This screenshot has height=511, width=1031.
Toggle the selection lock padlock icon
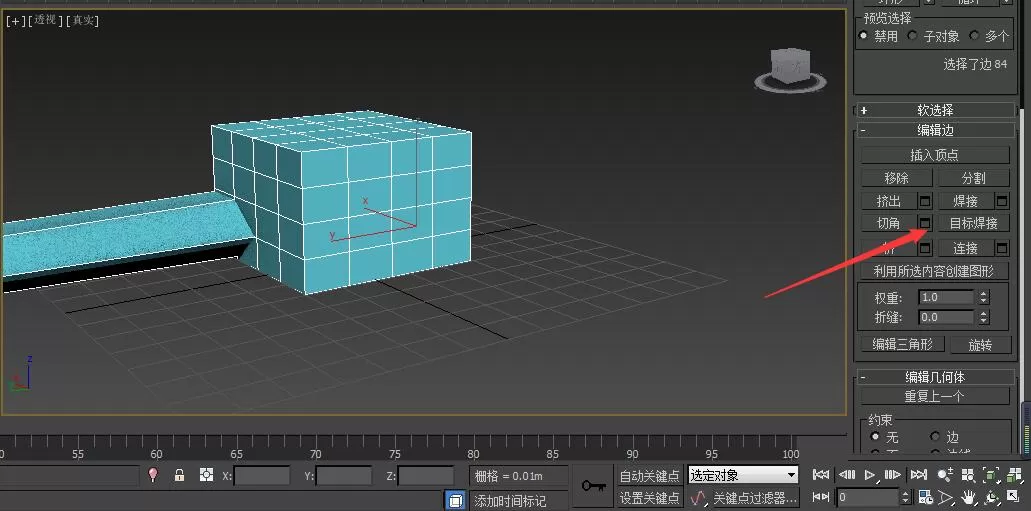180,475
